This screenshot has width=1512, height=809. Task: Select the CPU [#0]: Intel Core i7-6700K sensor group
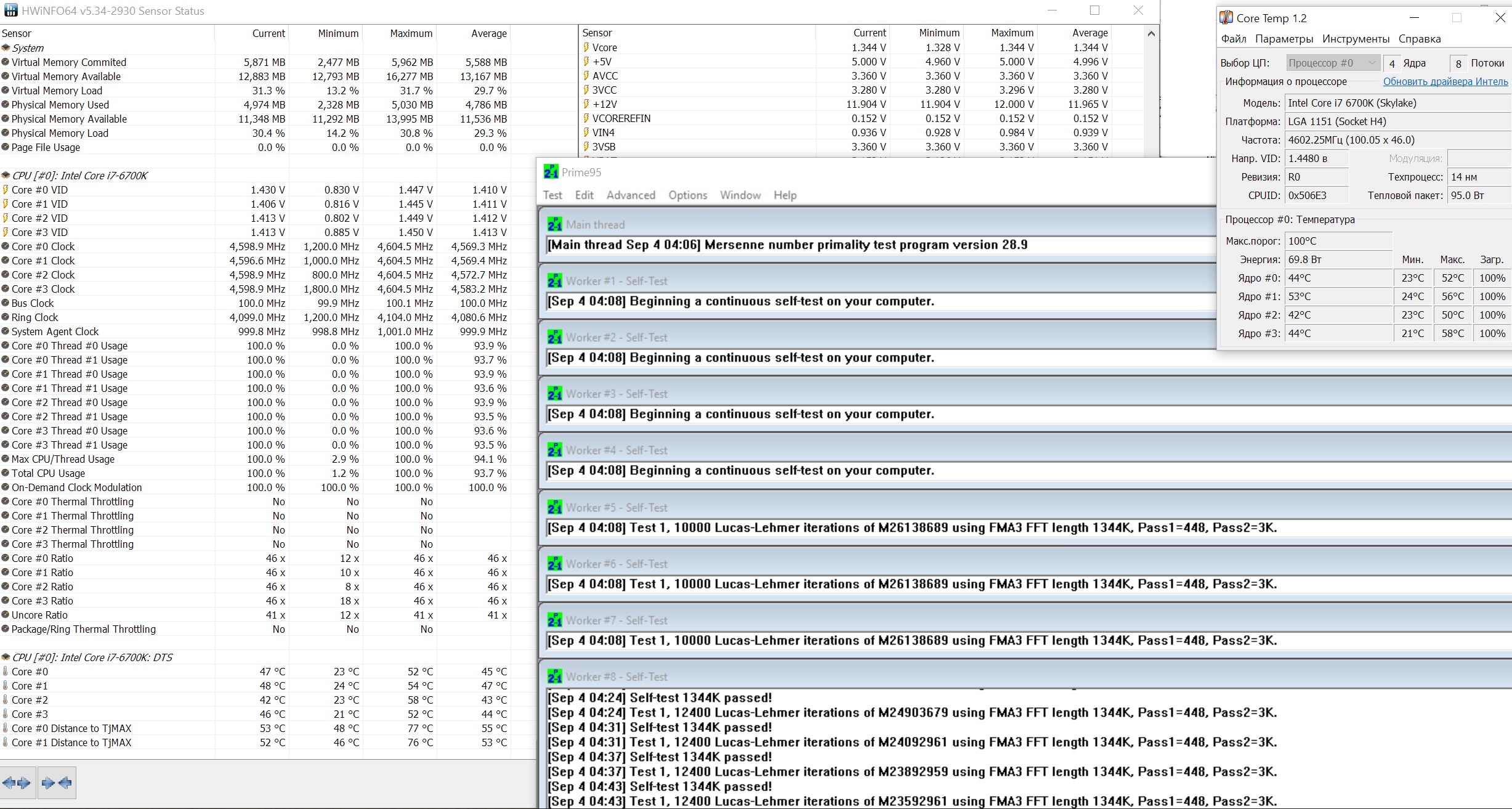click(x=80, y=176)
